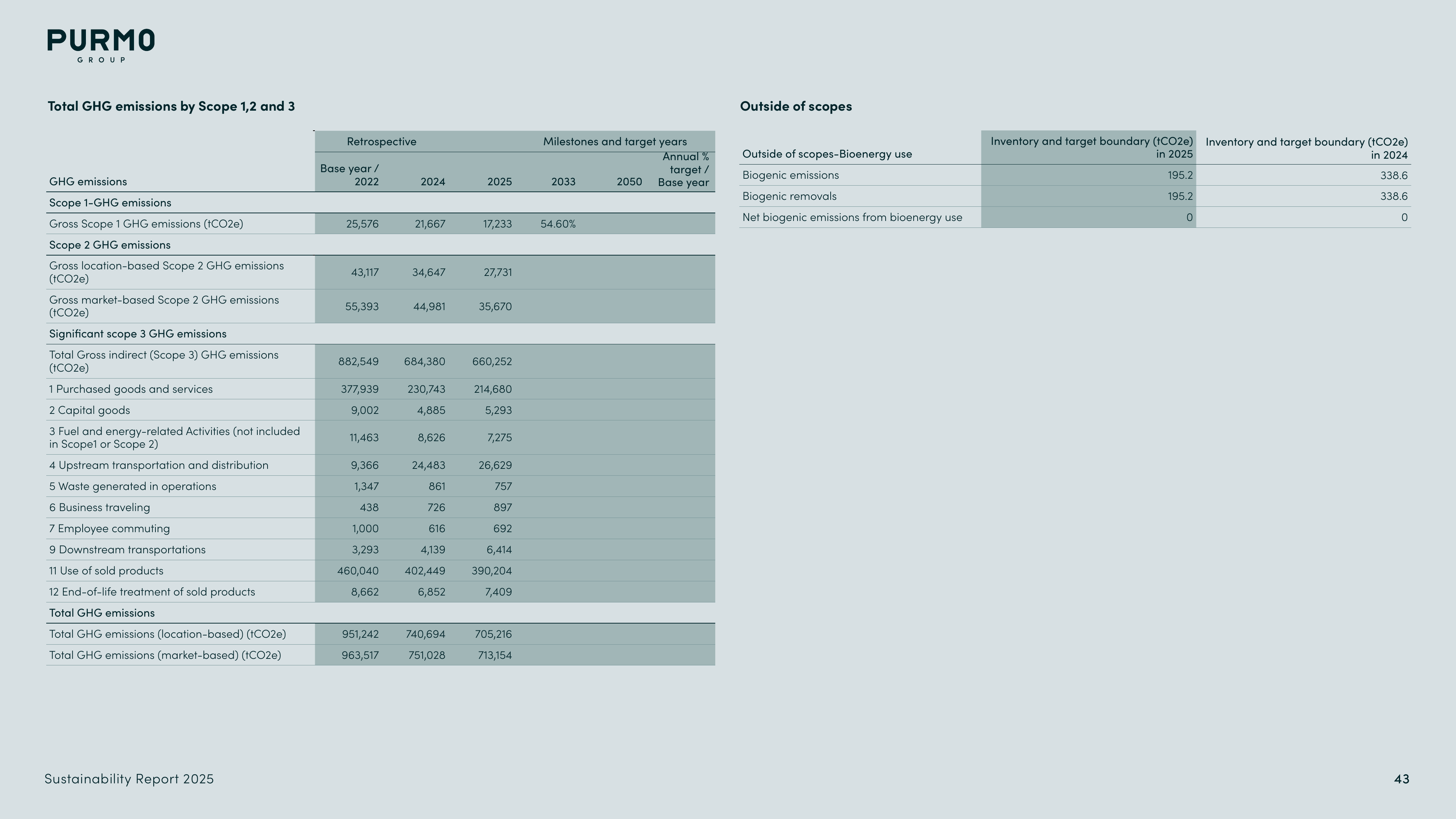
Task: Click '3 Fuel and energy-related Activities' row label
Action: (175, 438)
